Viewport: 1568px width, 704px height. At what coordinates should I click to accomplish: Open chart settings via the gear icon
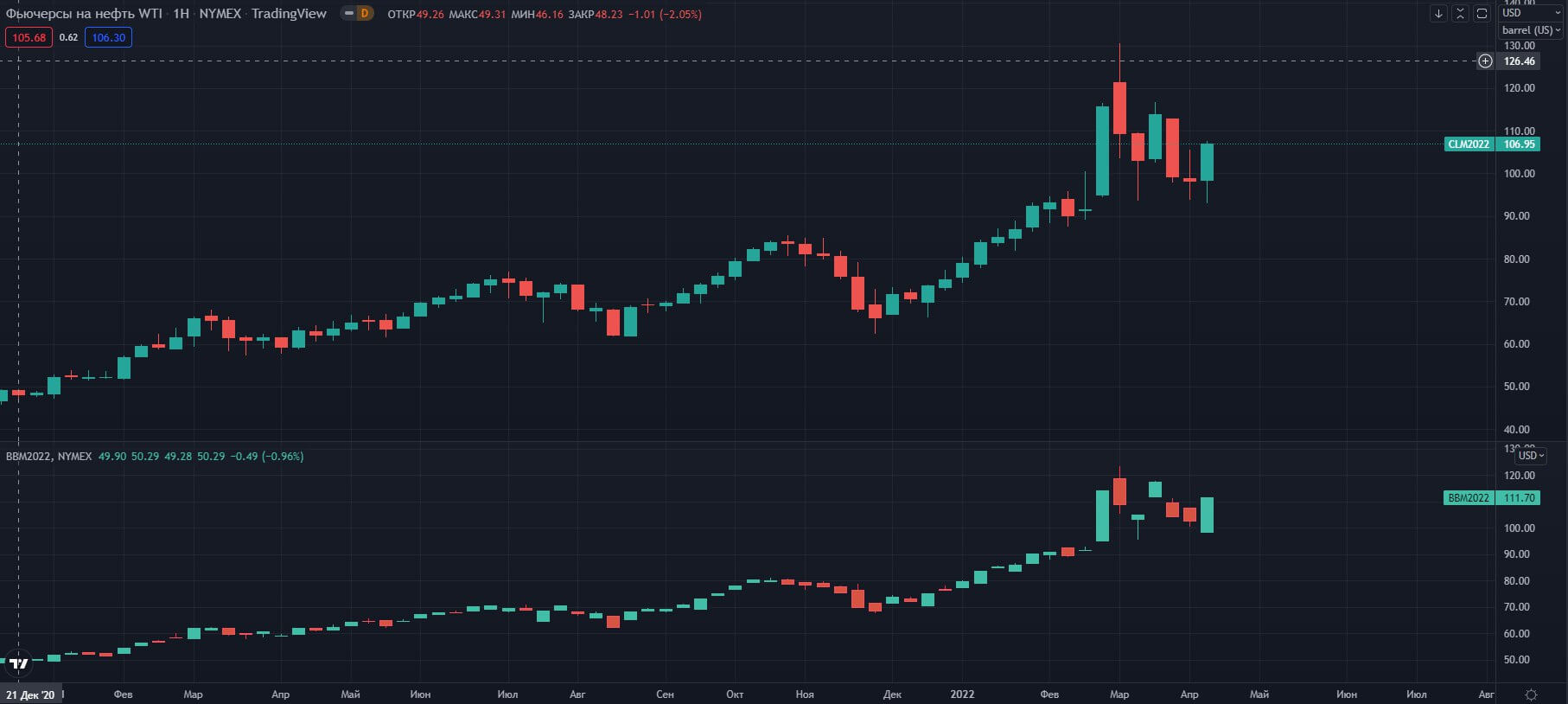click(x=1531, y=694)
